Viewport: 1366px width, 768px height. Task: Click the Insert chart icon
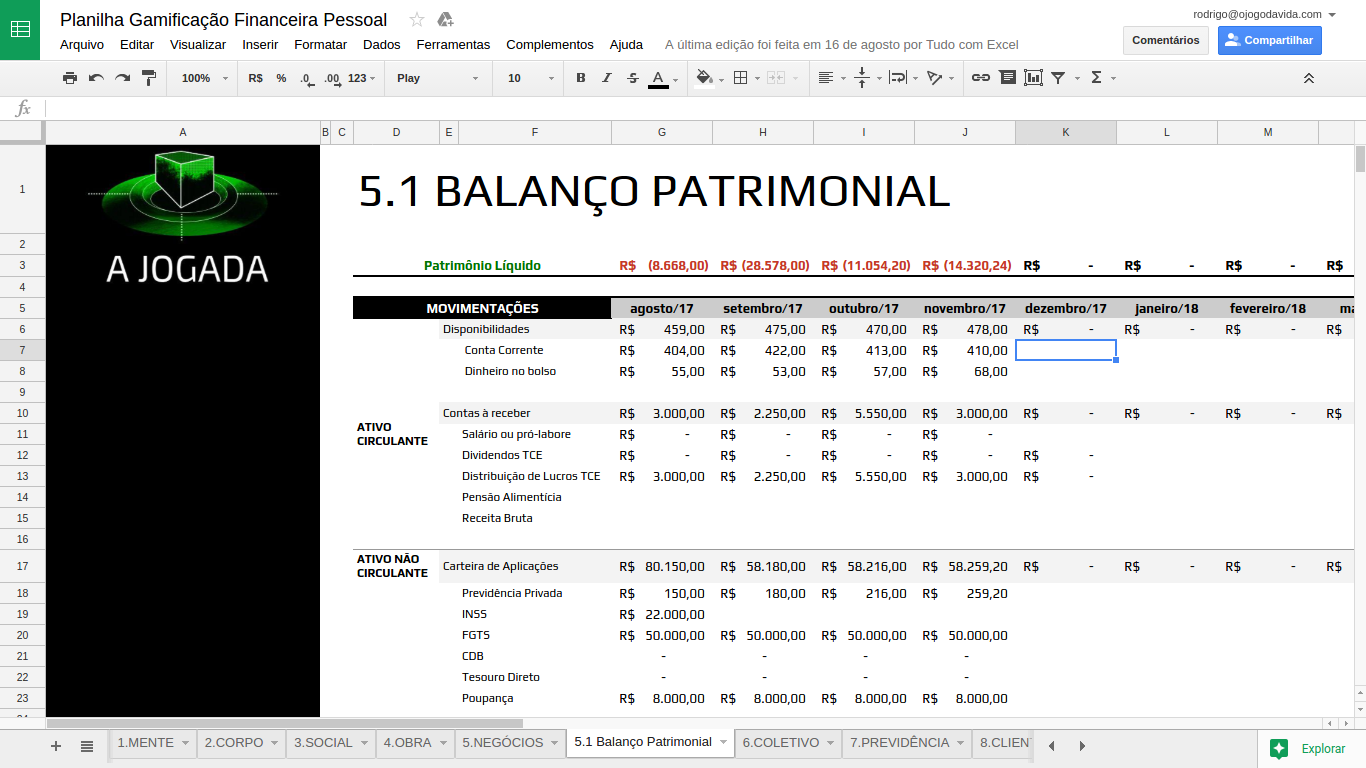tap(1033, 78)
